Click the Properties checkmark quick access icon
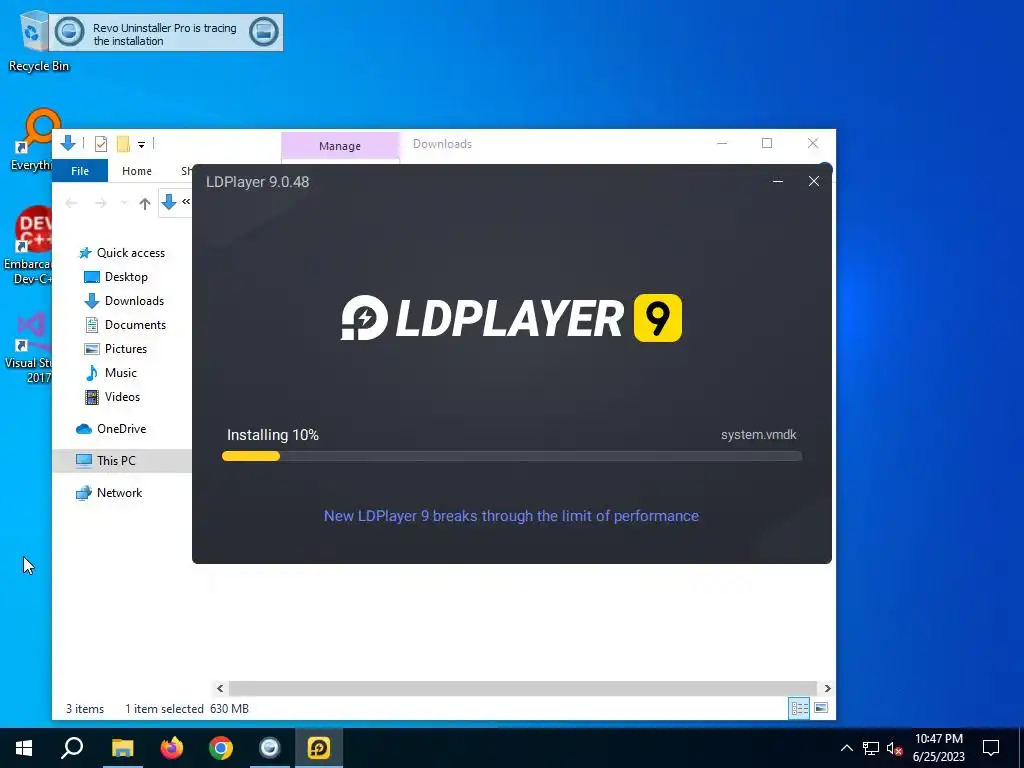Image resolution: width=1024 pixels, height=768 pixels. tap(101, 144)
